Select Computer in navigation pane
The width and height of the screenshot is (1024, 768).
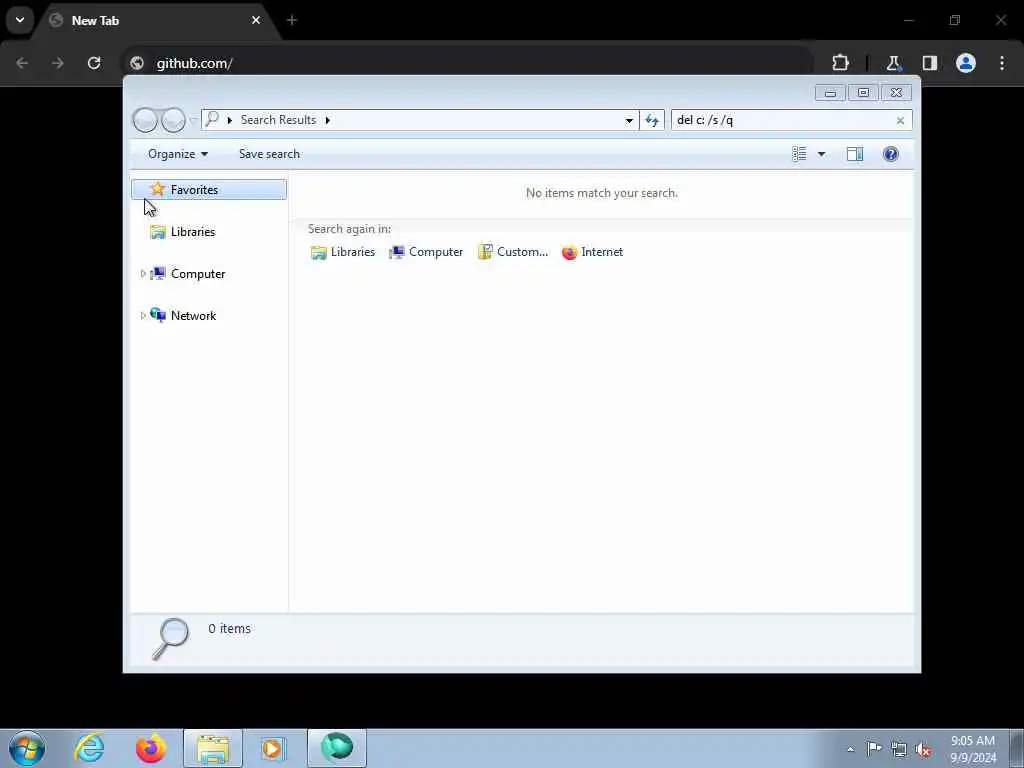coord(198,274)
